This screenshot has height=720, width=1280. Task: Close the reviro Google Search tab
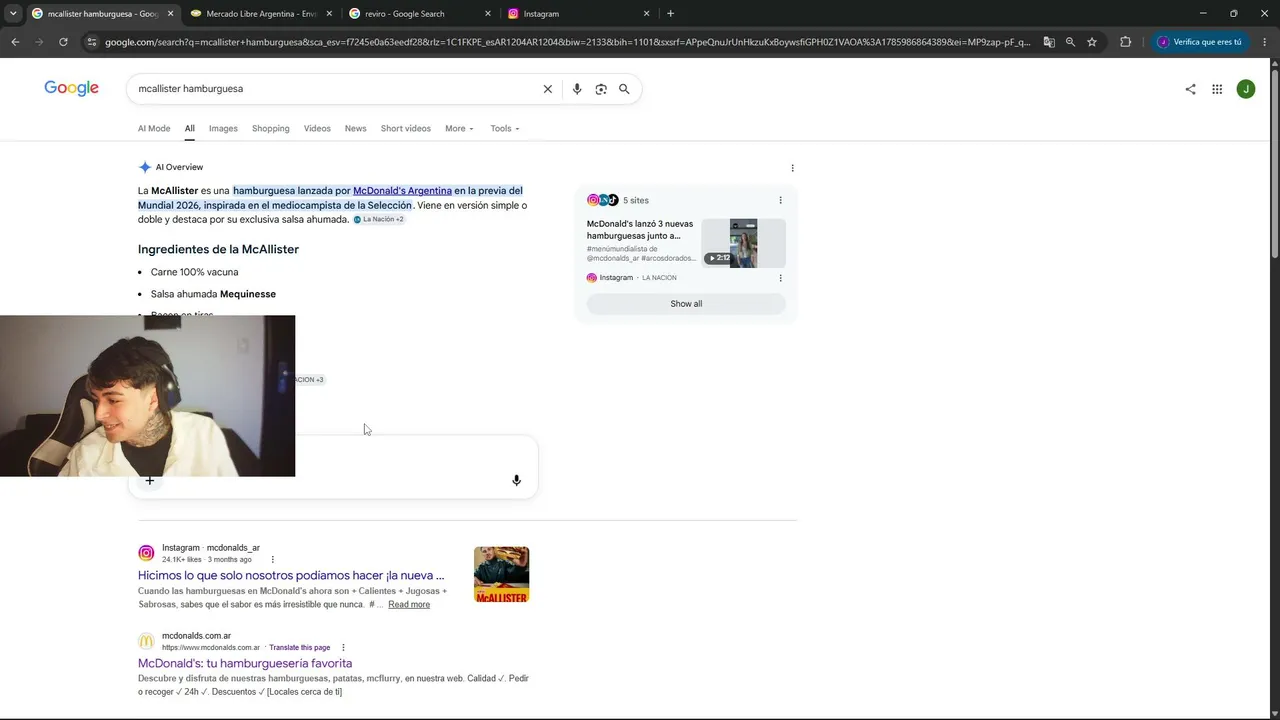tap(488, 14)
